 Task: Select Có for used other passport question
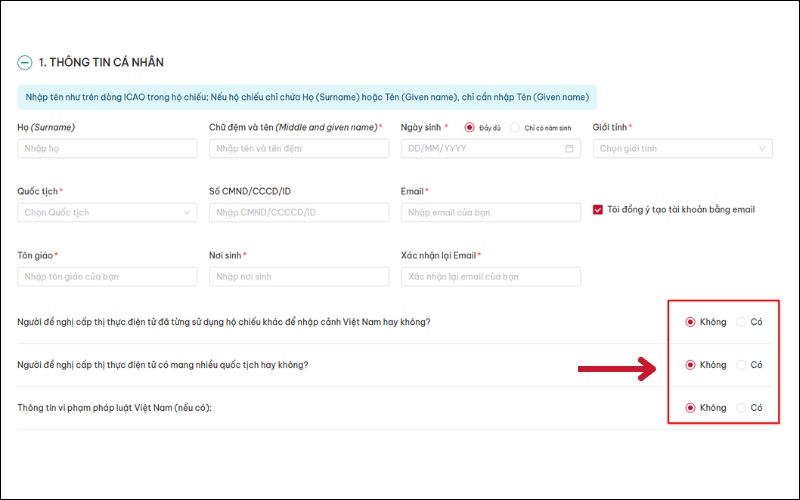(x=741, y=322)
